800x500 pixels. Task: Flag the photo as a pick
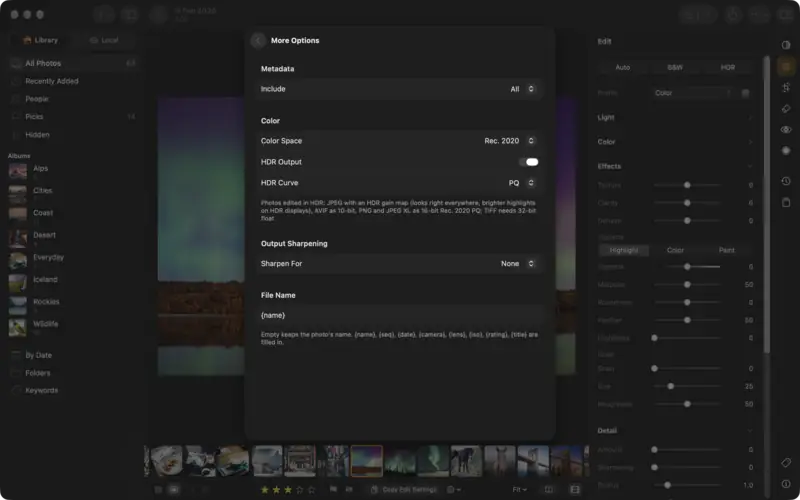333,490
